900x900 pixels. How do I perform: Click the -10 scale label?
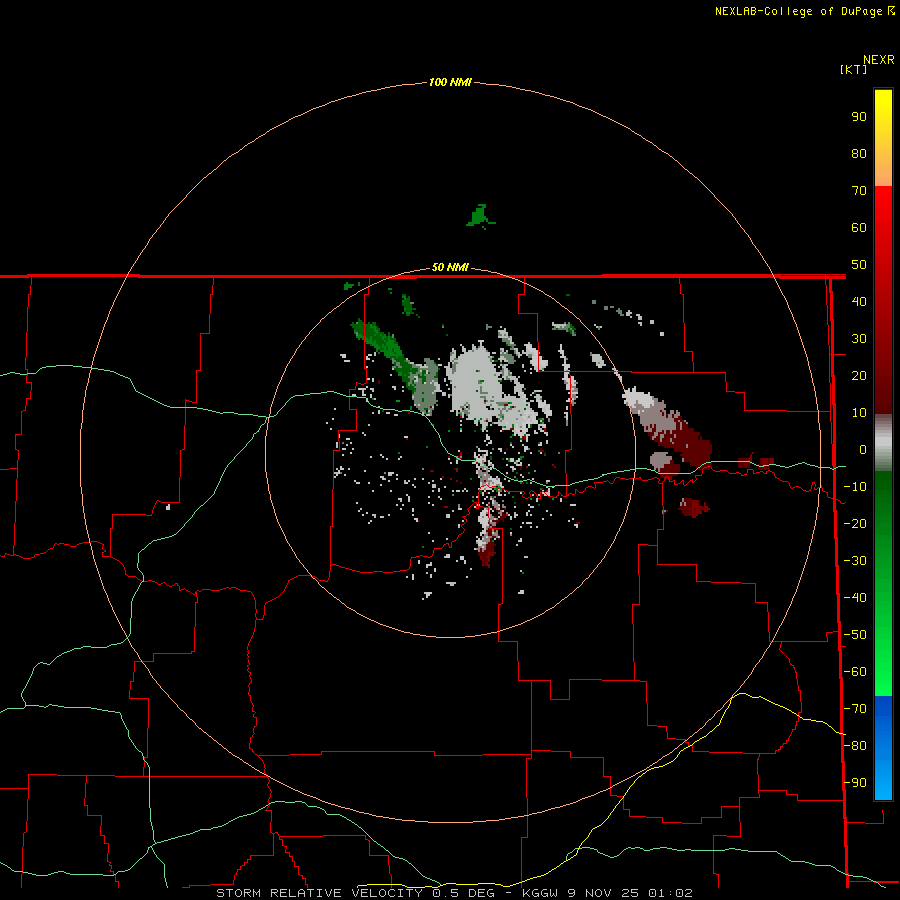click(855, 487)
